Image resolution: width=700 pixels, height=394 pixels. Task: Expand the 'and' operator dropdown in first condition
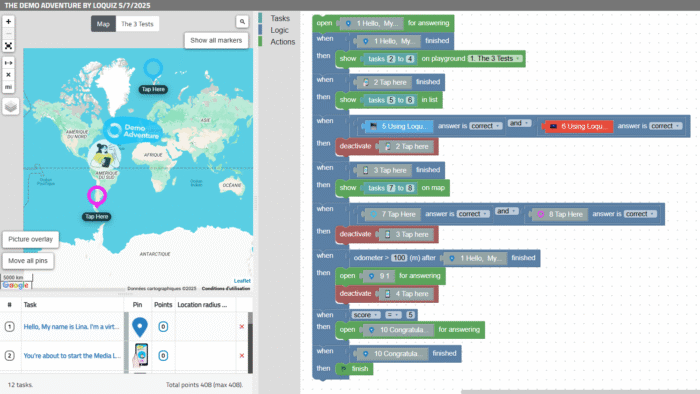pyautogui.click(x=519, y=123)
